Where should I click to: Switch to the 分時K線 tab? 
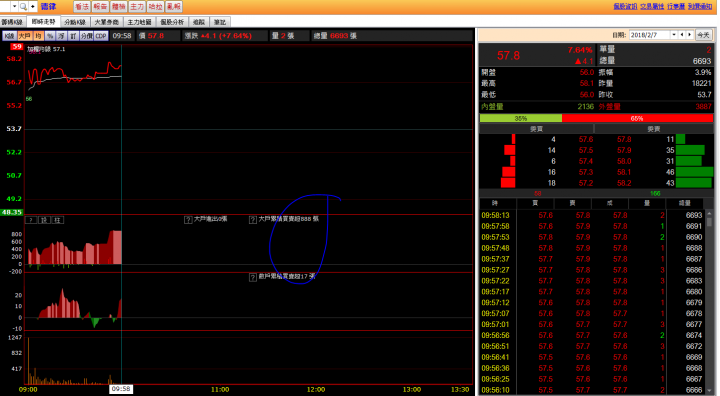point(75,22)
